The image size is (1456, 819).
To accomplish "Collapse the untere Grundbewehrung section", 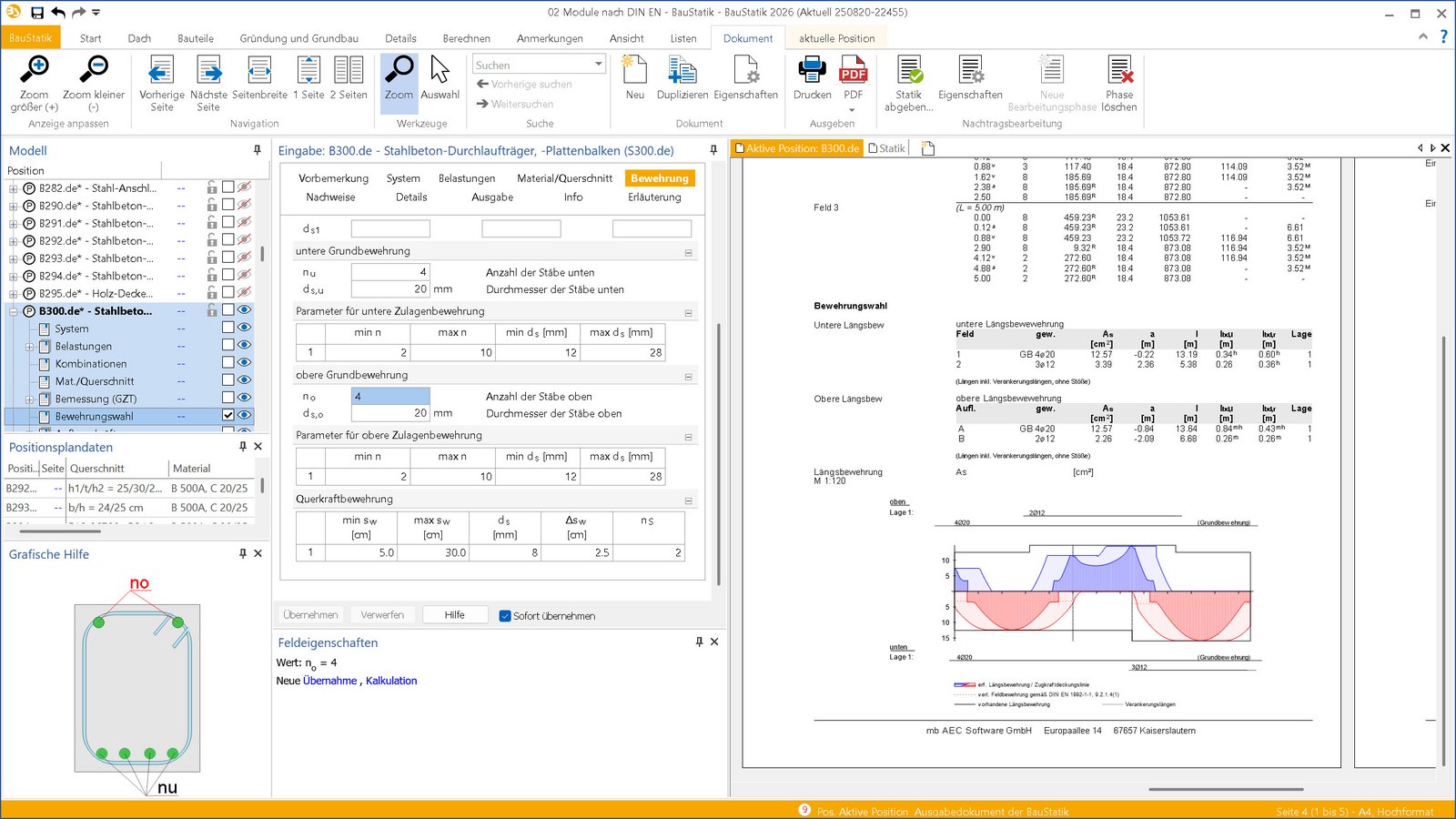I will 688,252.
